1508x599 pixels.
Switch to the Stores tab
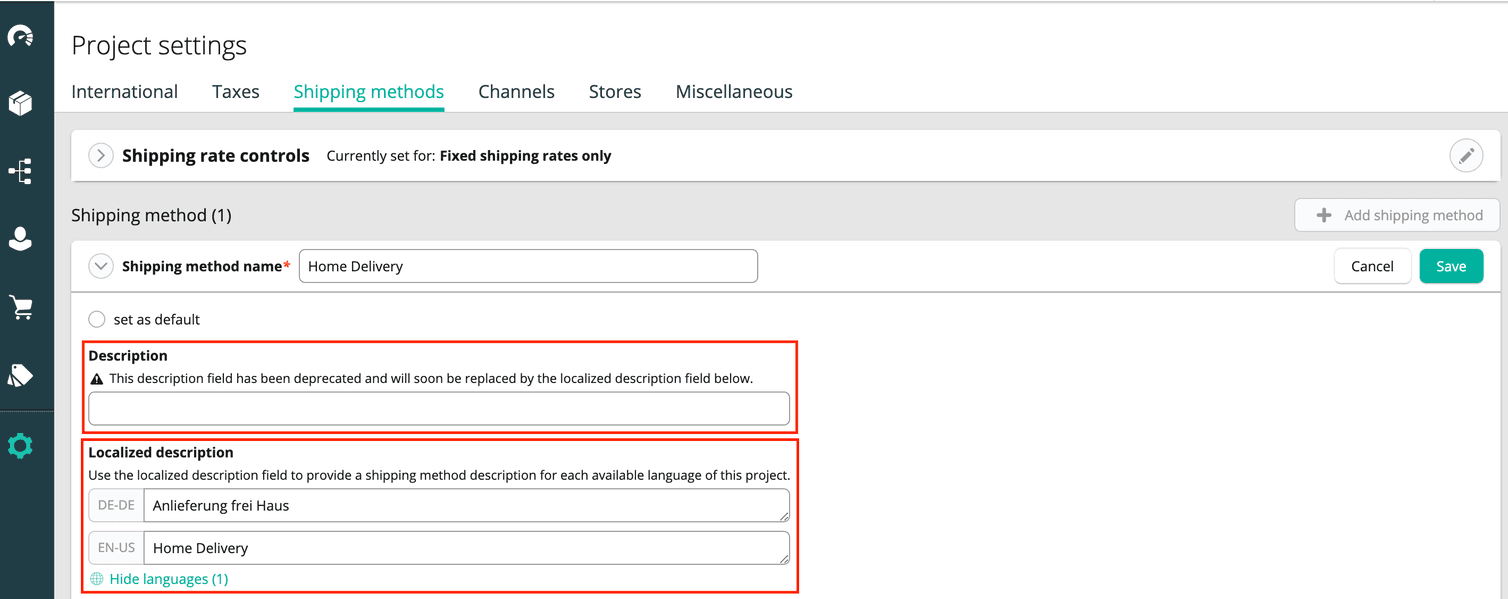614,91
